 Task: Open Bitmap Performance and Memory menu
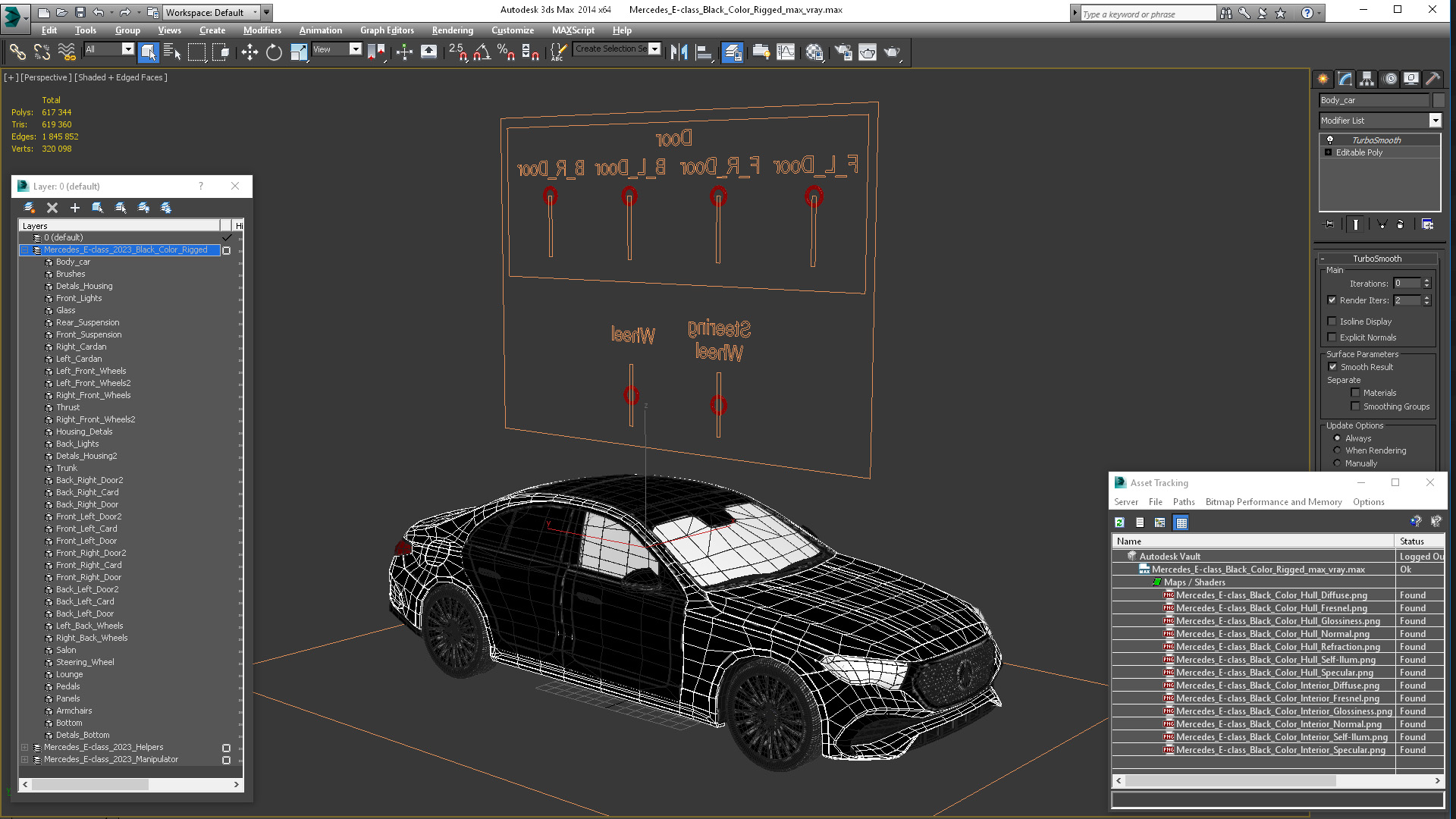tap(1273, 502)
